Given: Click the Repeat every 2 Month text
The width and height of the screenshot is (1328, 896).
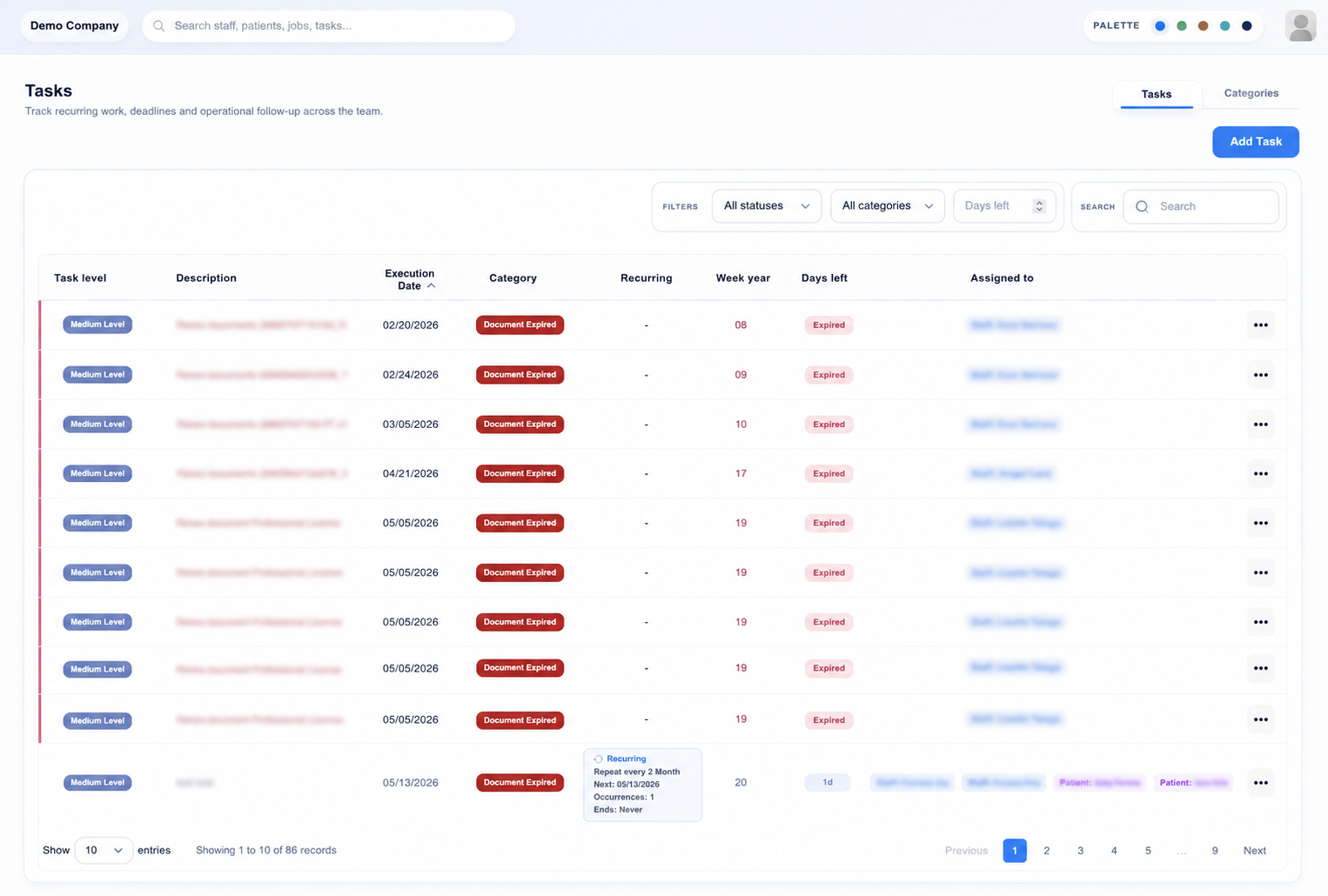Looking at the screenshot, I should 636,772.
